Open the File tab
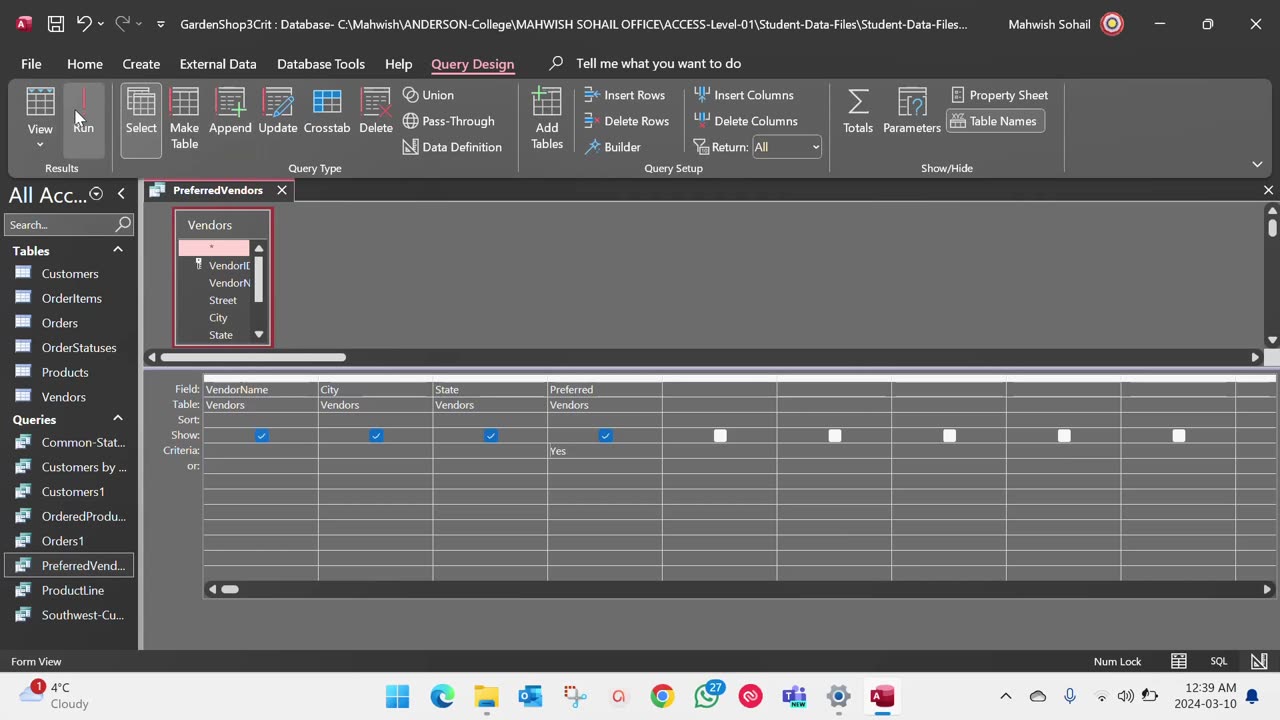The height and width of the screenshot is (720, 1280). point(31,64)
